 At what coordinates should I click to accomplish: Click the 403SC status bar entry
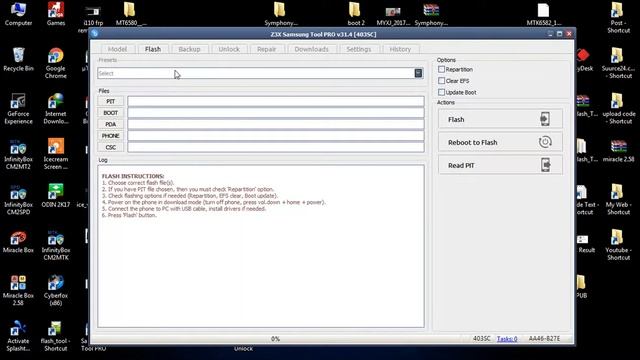click(482, 338)
